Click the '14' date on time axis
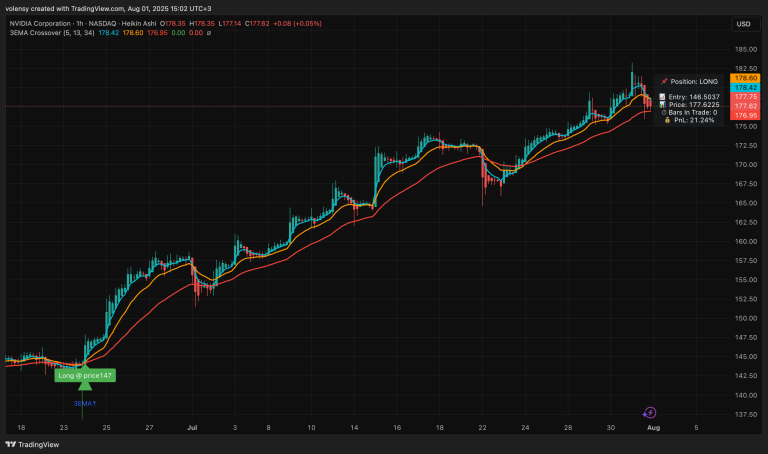Screen dimensions: 768x454 coord(354,428)
